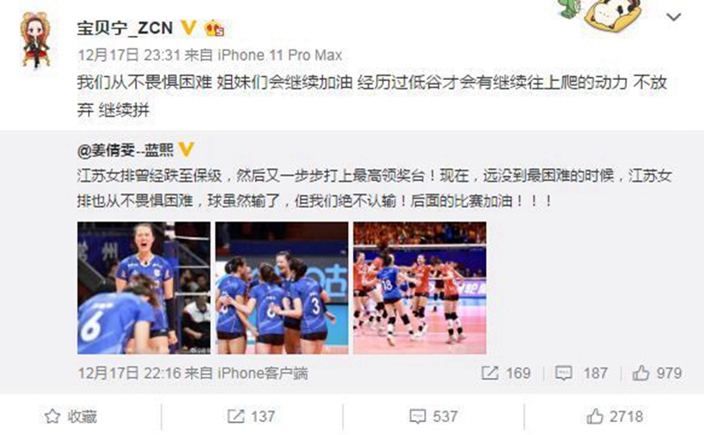Click the crown membership badge icon
The width and height of the screenshot is (704, 435).
(x=215, y=29)
